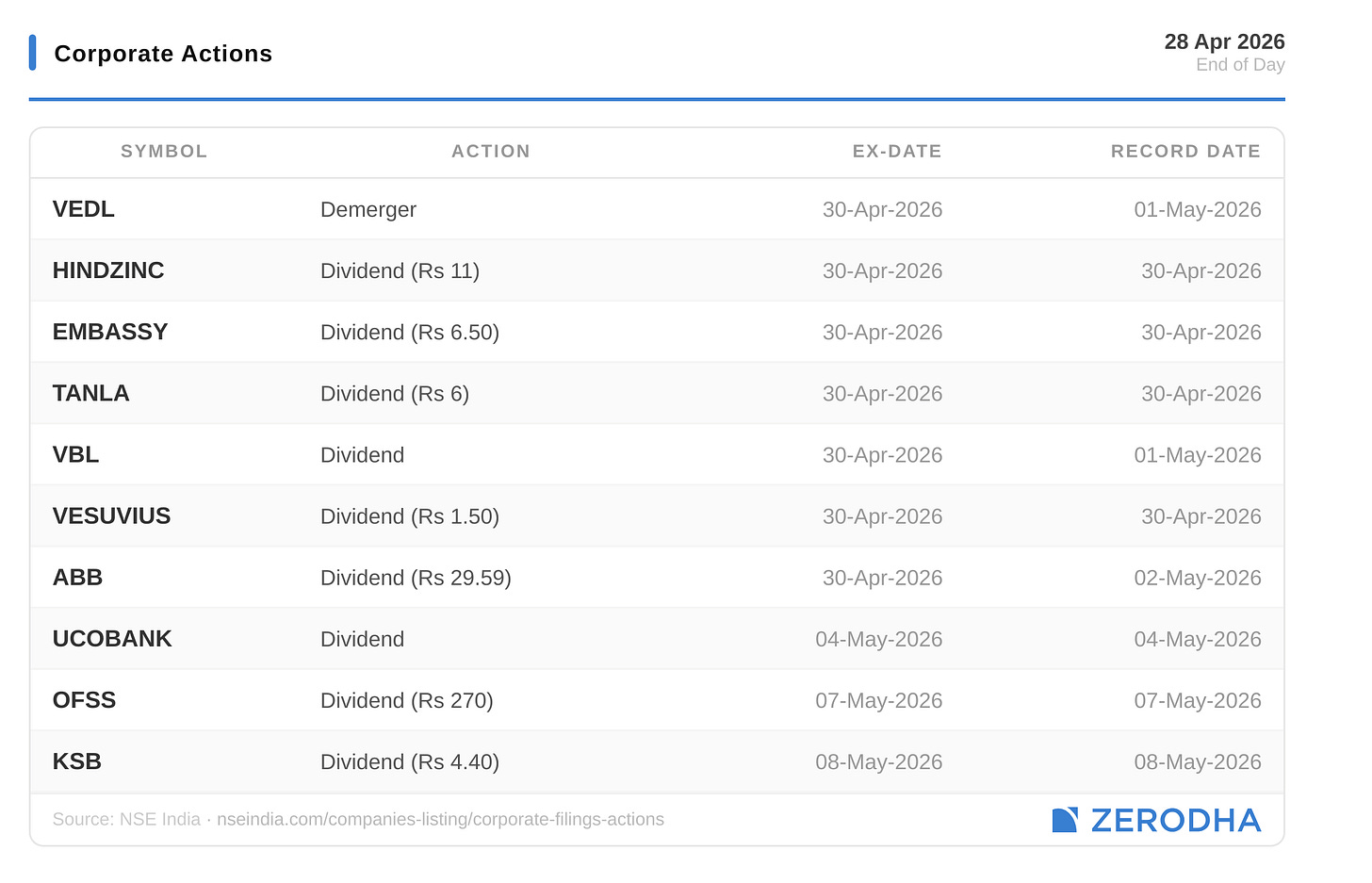Click the SYMBOL column header

pyautogui.click(x=164, y=151)
